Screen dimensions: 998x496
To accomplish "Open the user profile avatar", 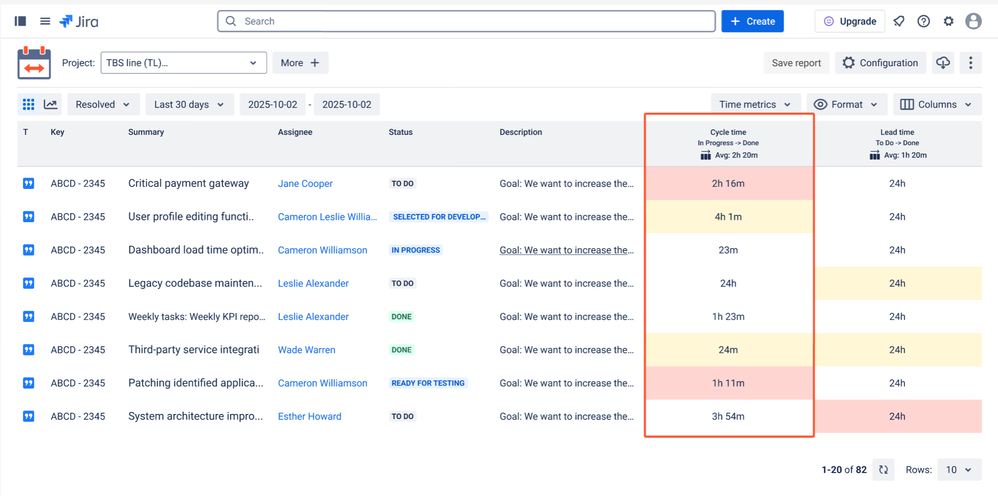I will (974, 21).
